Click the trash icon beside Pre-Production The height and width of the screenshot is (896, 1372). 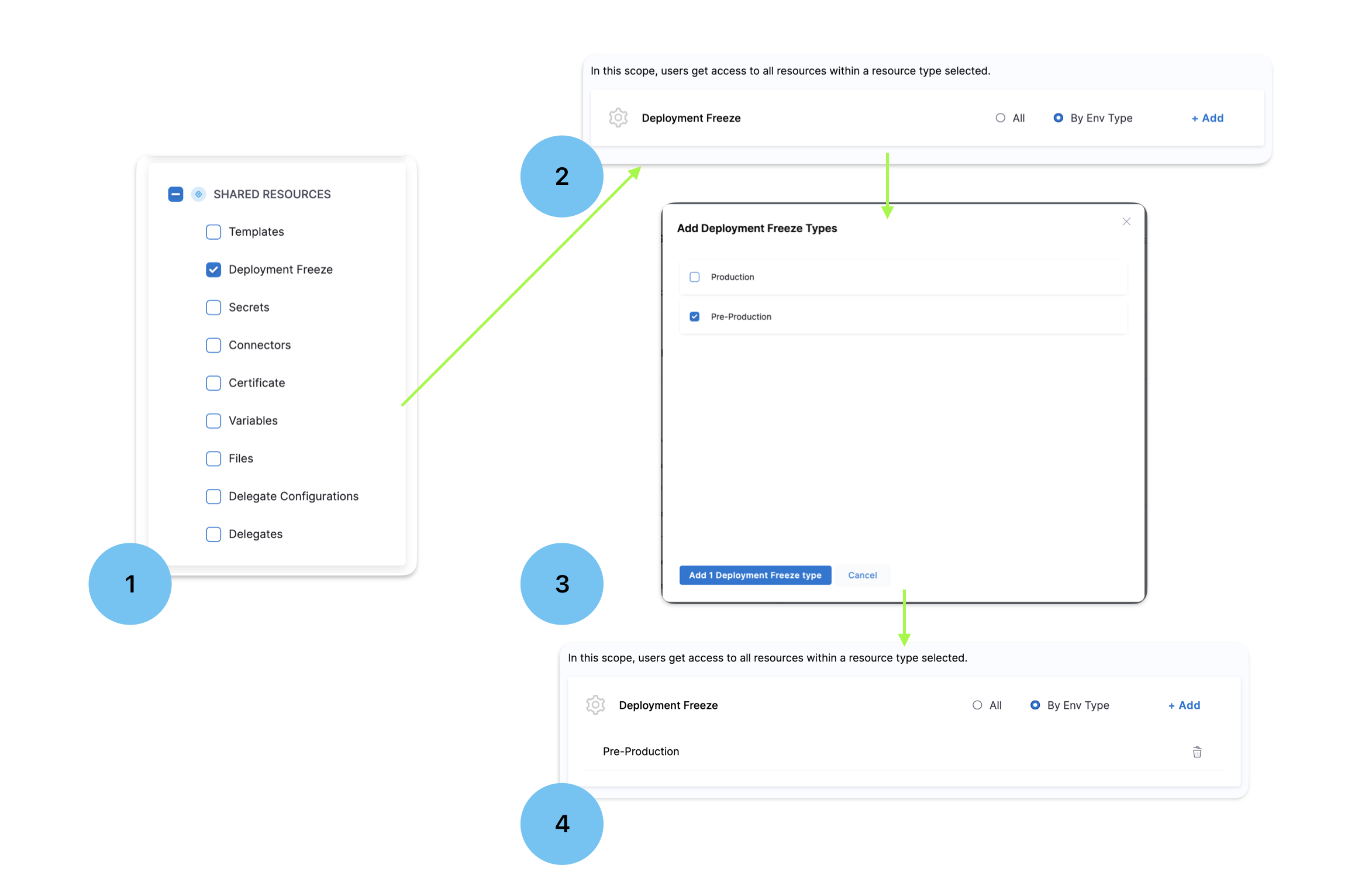point(1197,752)
